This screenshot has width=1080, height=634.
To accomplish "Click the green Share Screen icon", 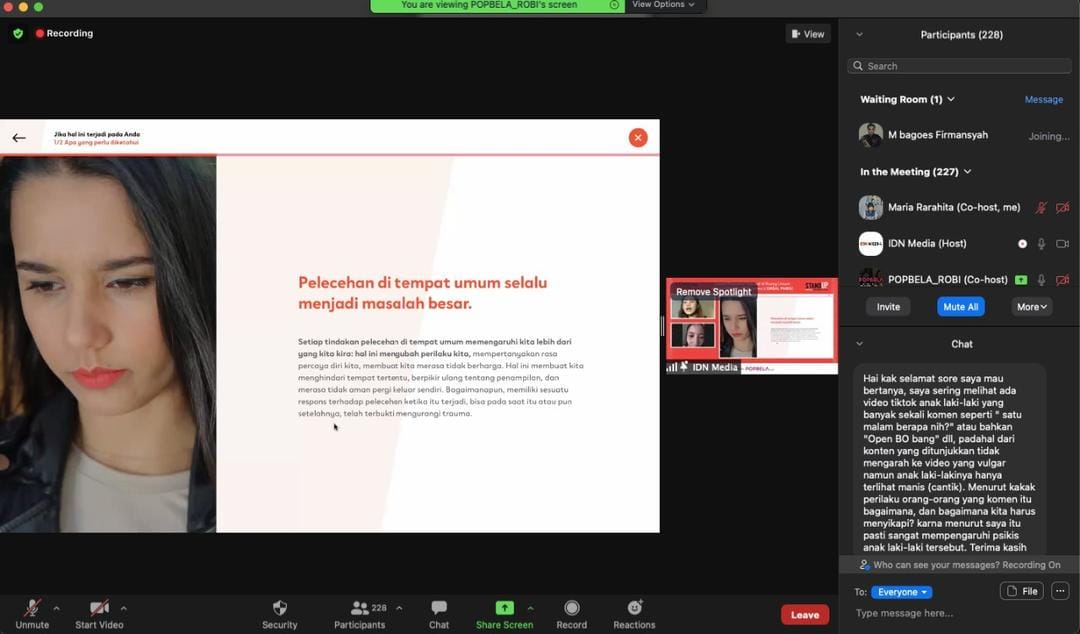I will point(504,608).
